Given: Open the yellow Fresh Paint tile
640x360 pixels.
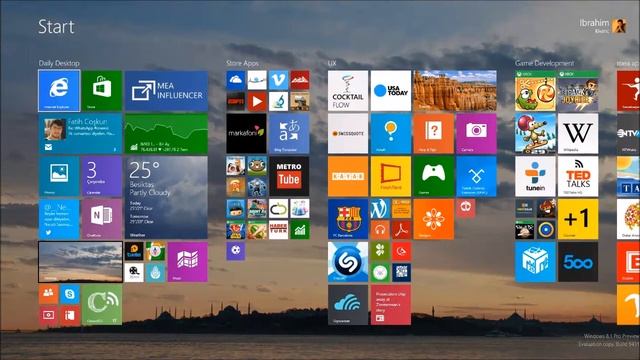Looking at the screenshot, I should coord(391,176).
